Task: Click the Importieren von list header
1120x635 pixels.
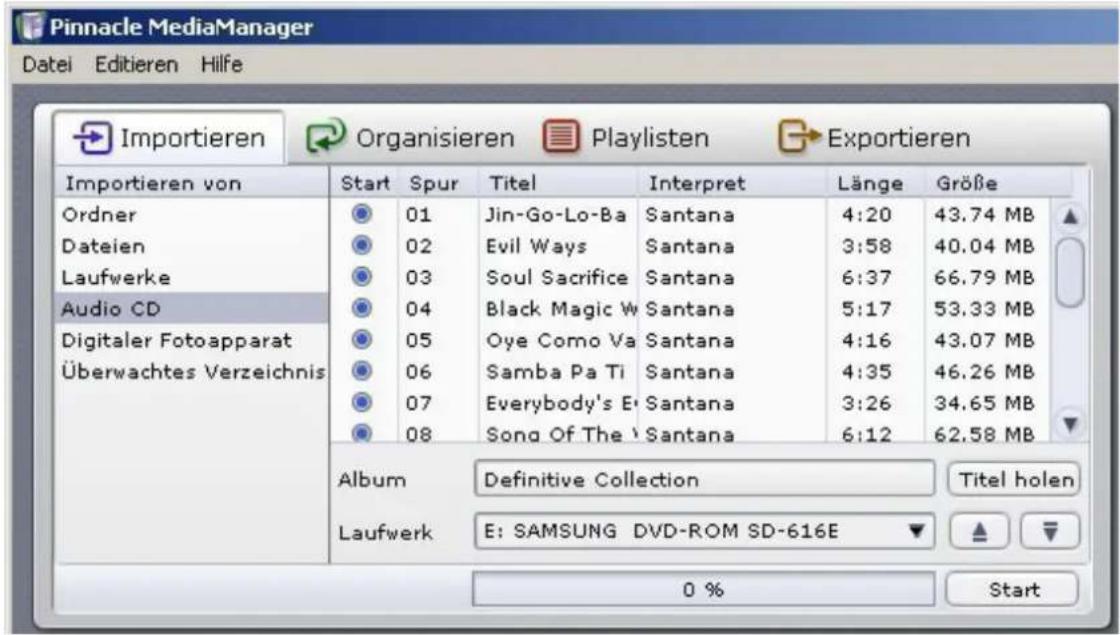Action: click(x=191, y=184)
